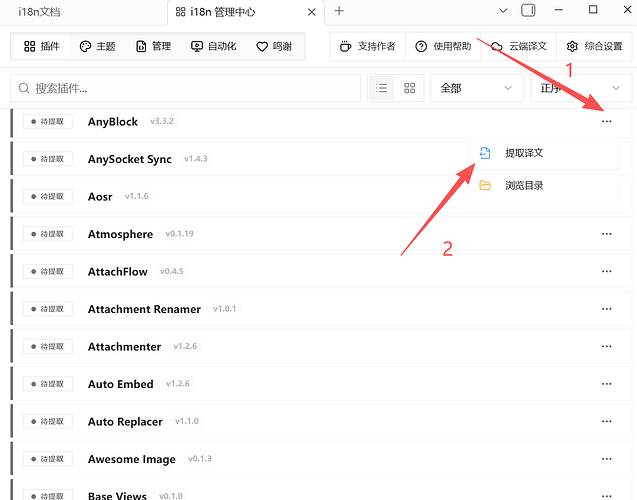Expand the tab list chevron

[503, 11]
